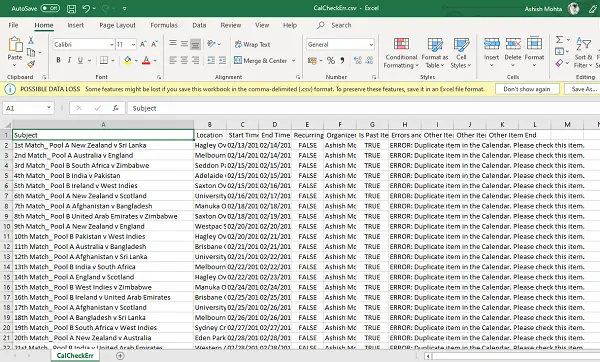Screen dimensions: 600x362
Task: Select the Format Painter brush icon
Action: point(31,64)
